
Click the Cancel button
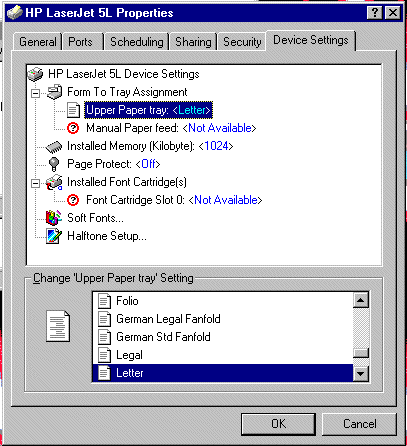coord(360,424)
